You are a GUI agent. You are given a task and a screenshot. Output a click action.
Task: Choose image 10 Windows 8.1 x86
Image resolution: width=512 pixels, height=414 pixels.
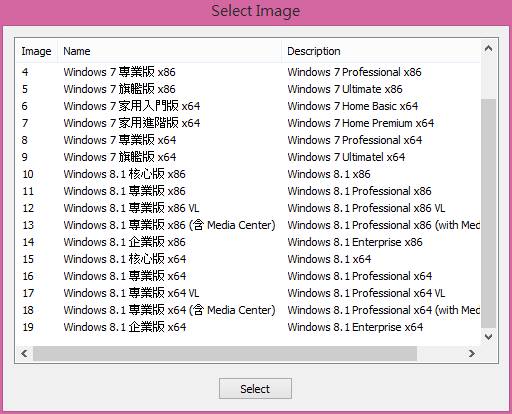(x=249, y=174)
